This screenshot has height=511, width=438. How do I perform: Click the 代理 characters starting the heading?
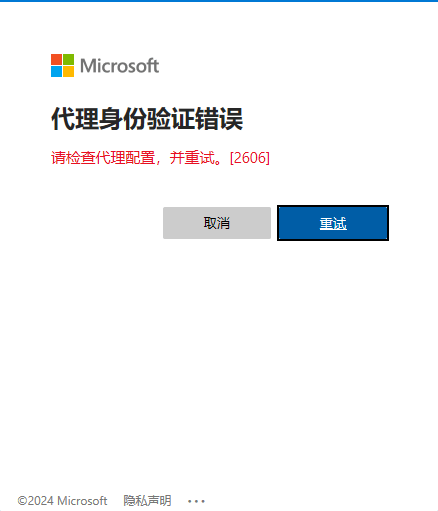point(75,119)
